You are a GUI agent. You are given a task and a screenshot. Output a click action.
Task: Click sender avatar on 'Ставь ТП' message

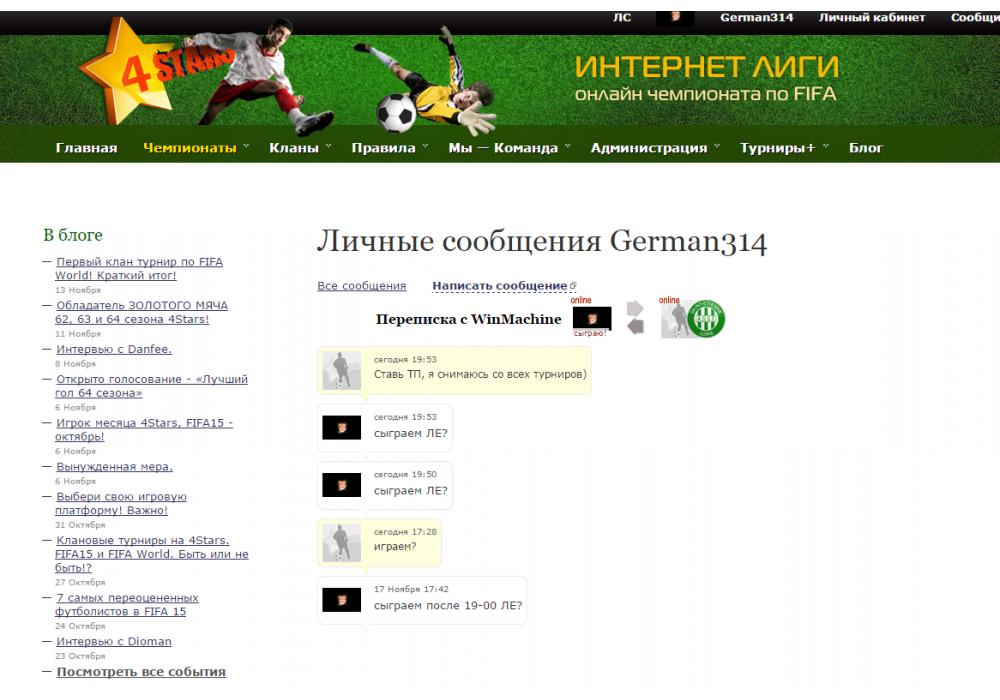point(341,370)
